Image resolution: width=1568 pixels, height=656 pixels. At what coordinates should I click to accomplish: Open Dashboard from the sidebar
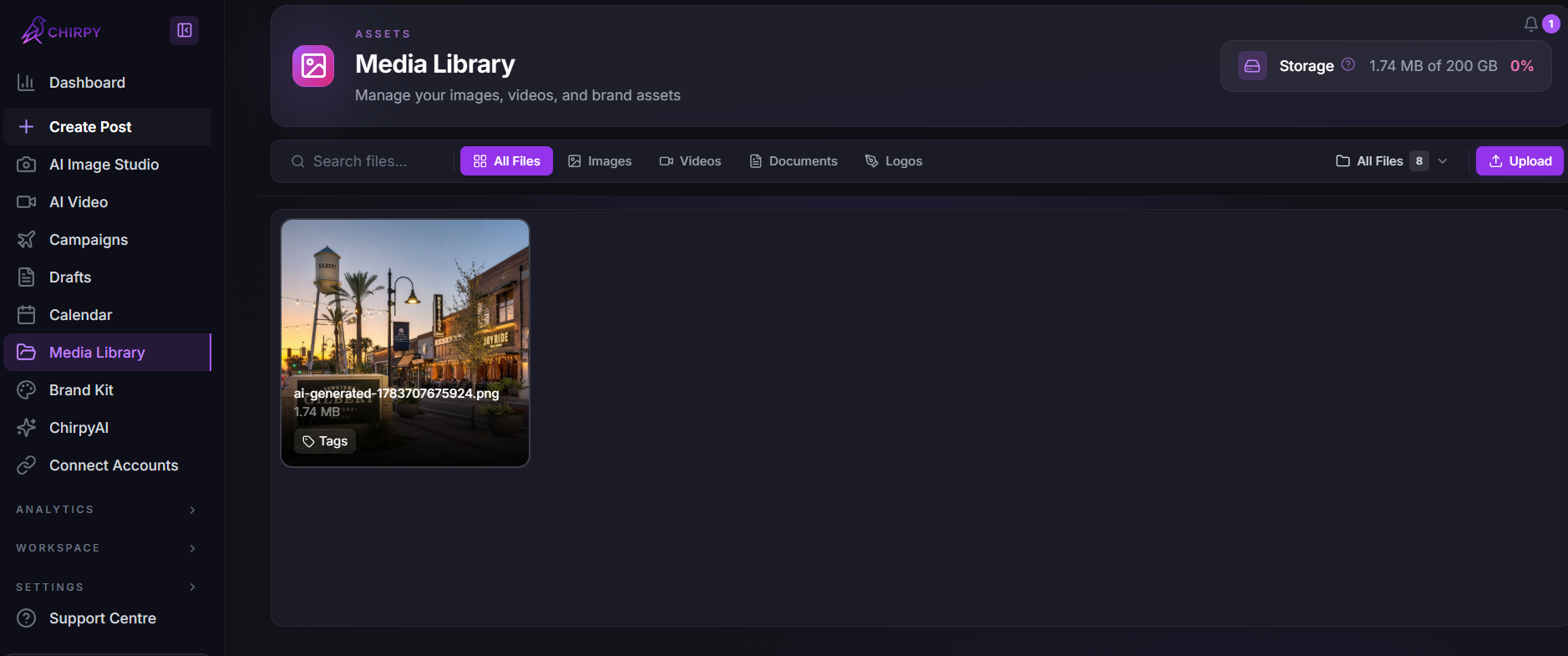[x=107, y=83]
